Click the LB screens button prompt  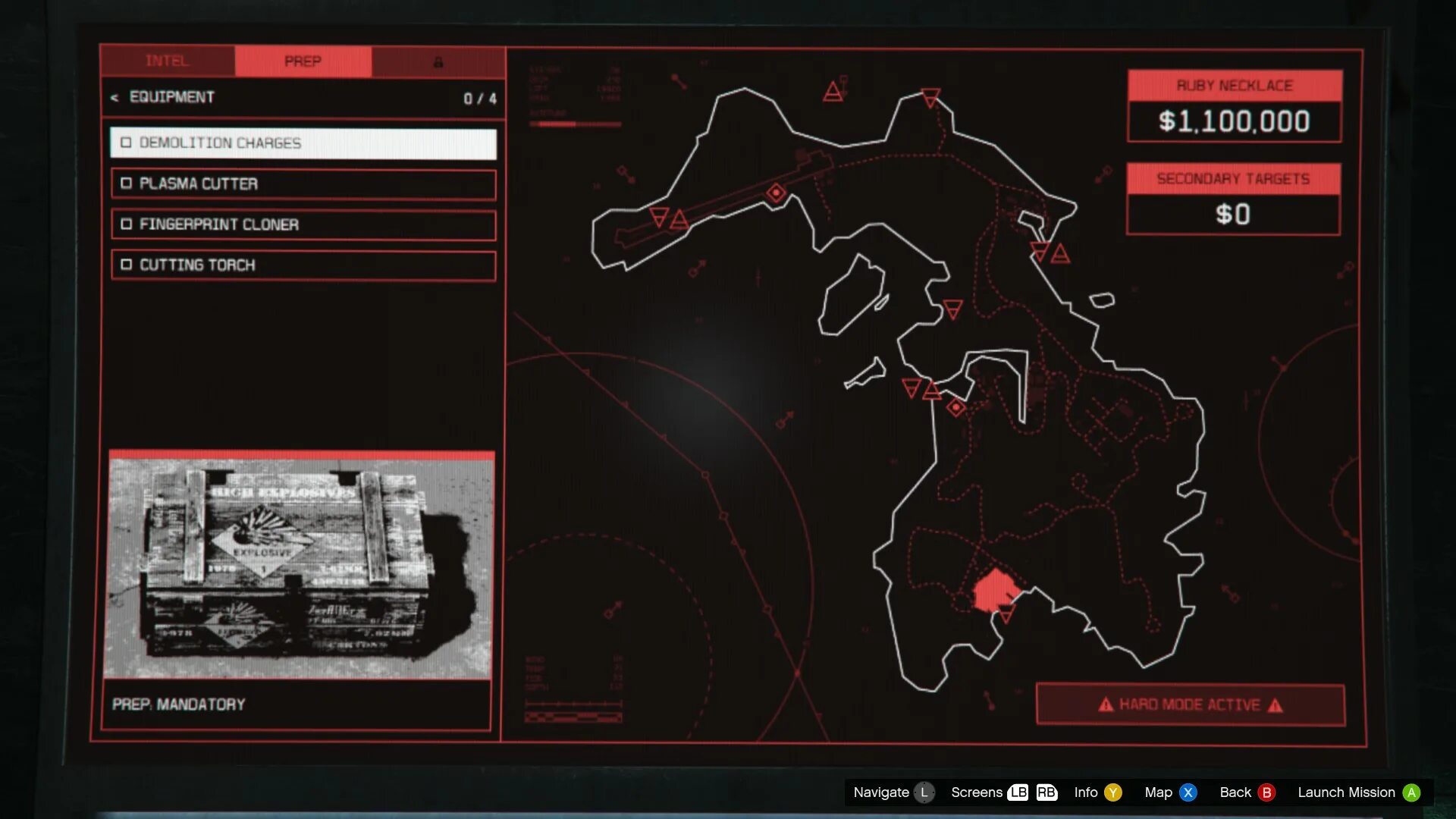coord(1018,792)
